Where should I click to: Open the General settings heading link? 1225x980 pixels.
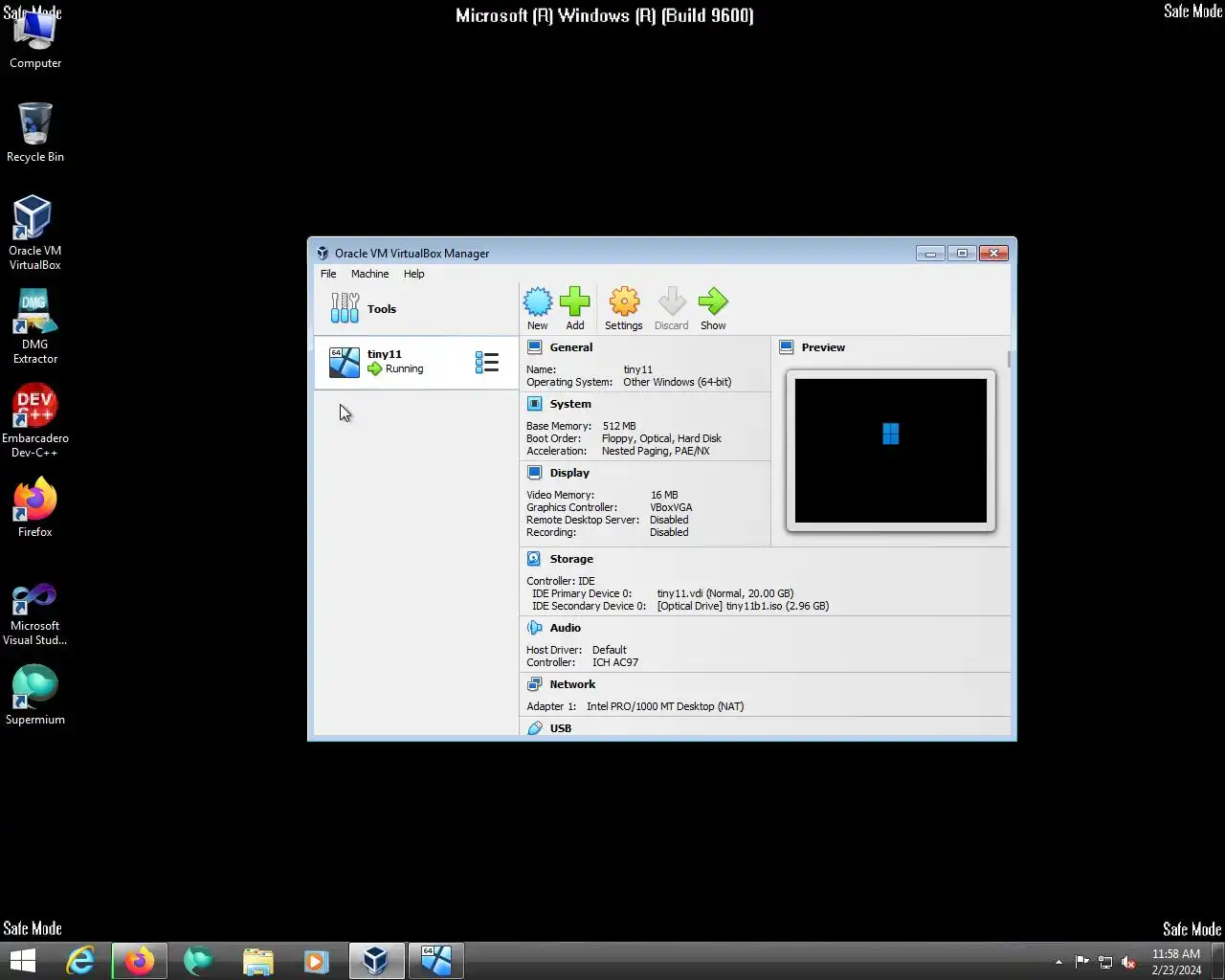click(571, 347)
